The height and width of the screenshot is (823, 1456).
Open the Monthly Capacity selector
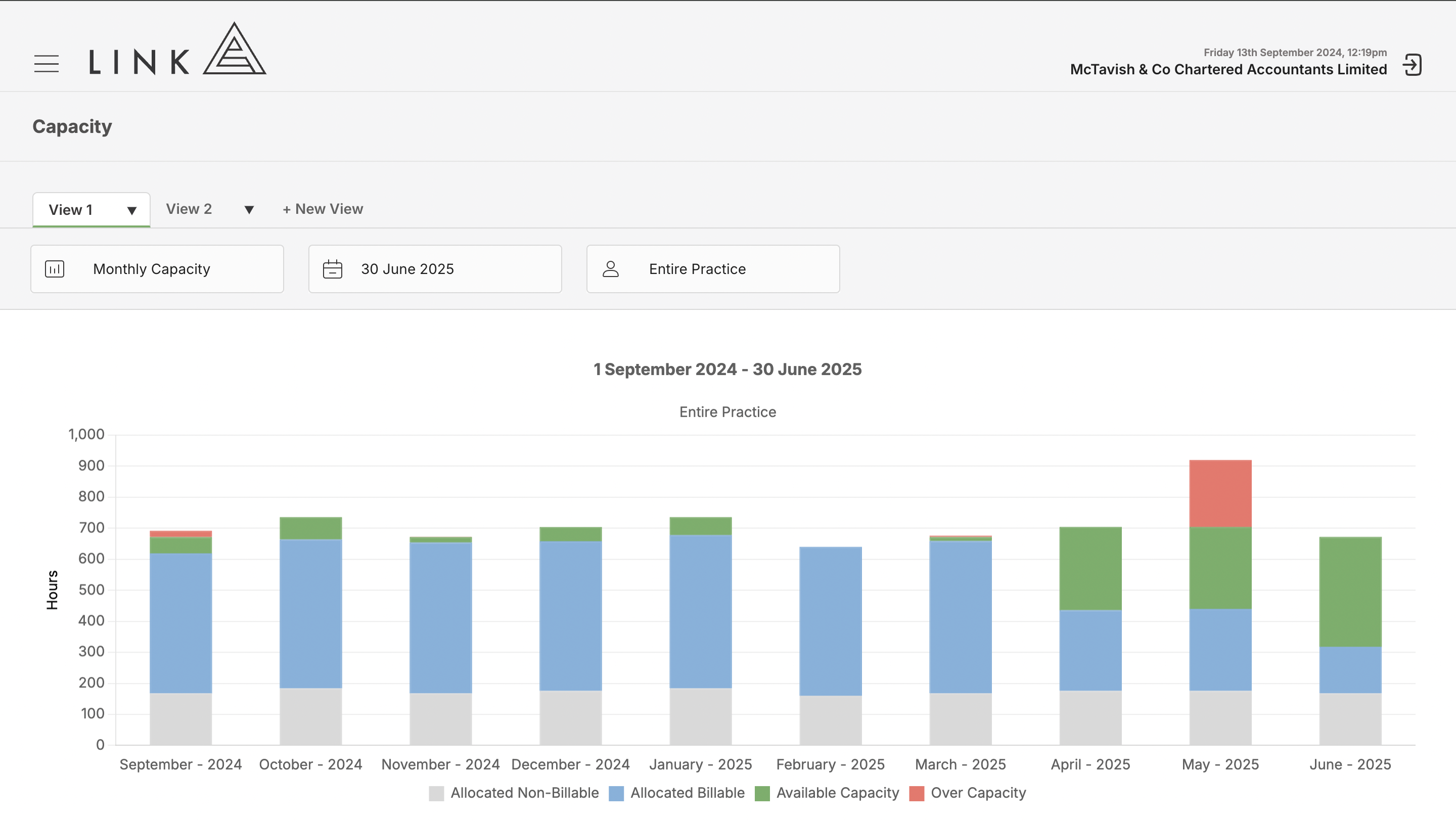tap(157, 269)
